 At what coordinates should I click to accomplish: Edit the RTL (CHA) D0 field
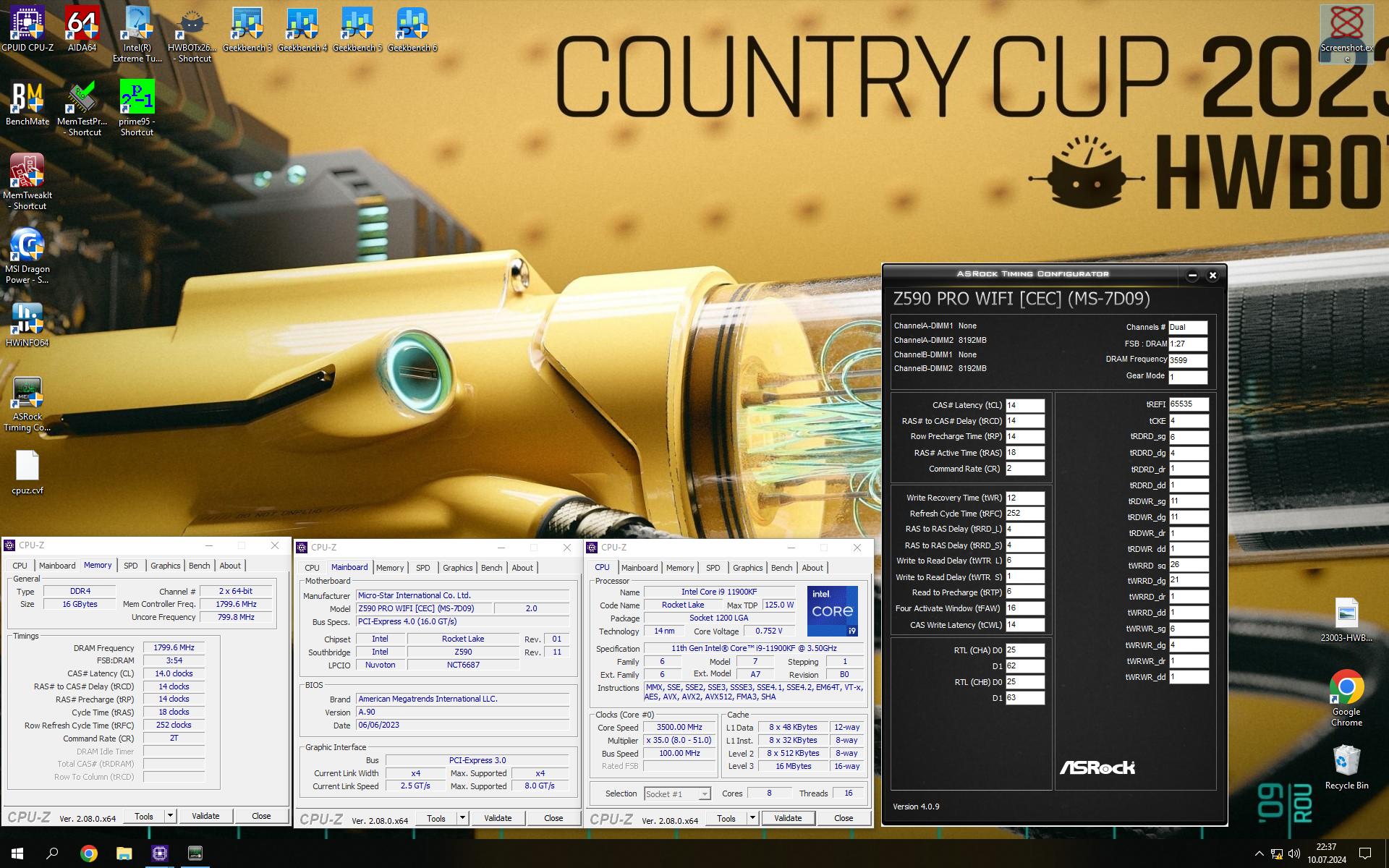click(1024, 650)
